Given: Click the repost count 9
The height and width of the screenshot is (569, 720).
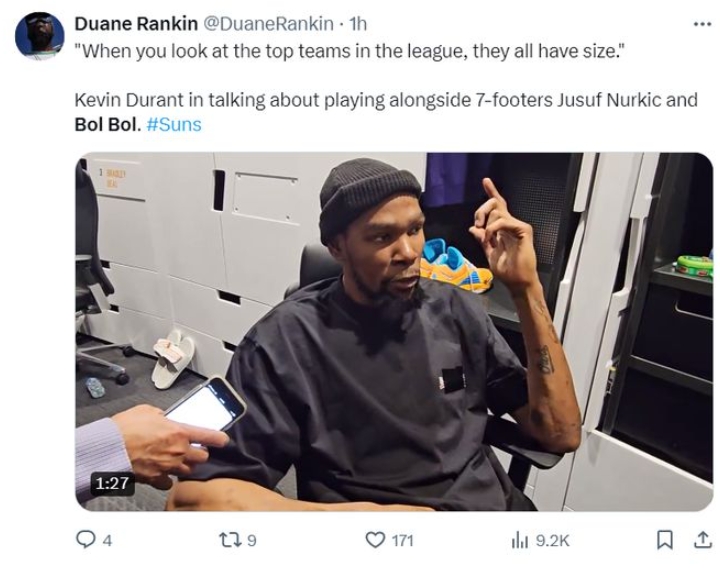Looking at the screenshot, I should (252, 541).
